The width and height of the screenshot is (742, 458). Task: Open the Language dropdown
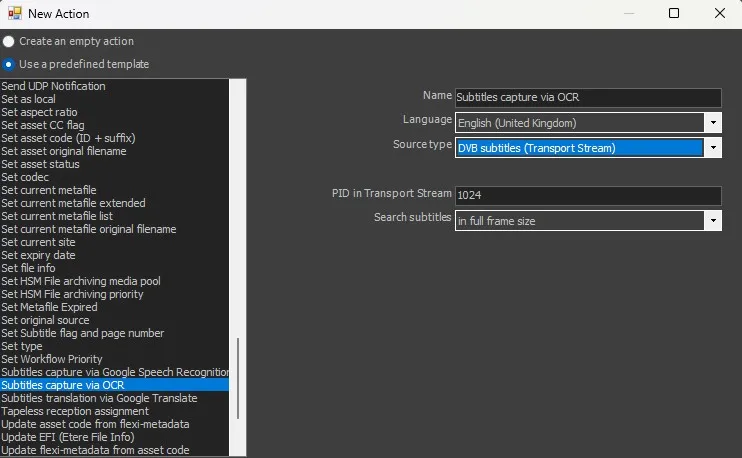tap(712, 123)
